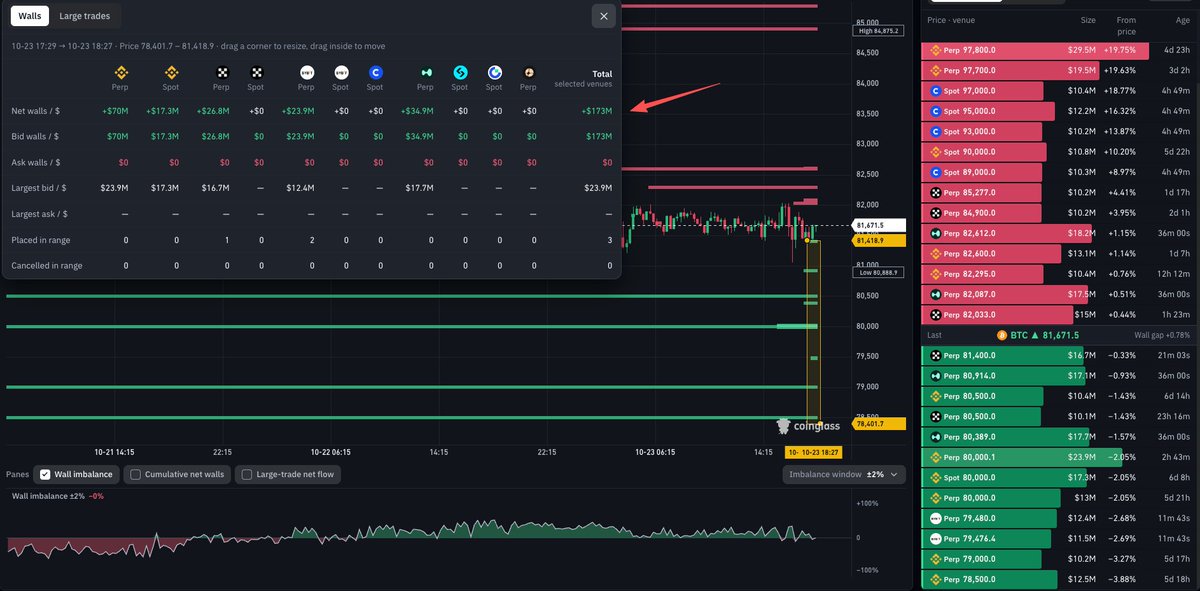
Task: Select the Perp 79,000.0 bid wall row
Action: pyautogui.click(x=1060, y=559)
